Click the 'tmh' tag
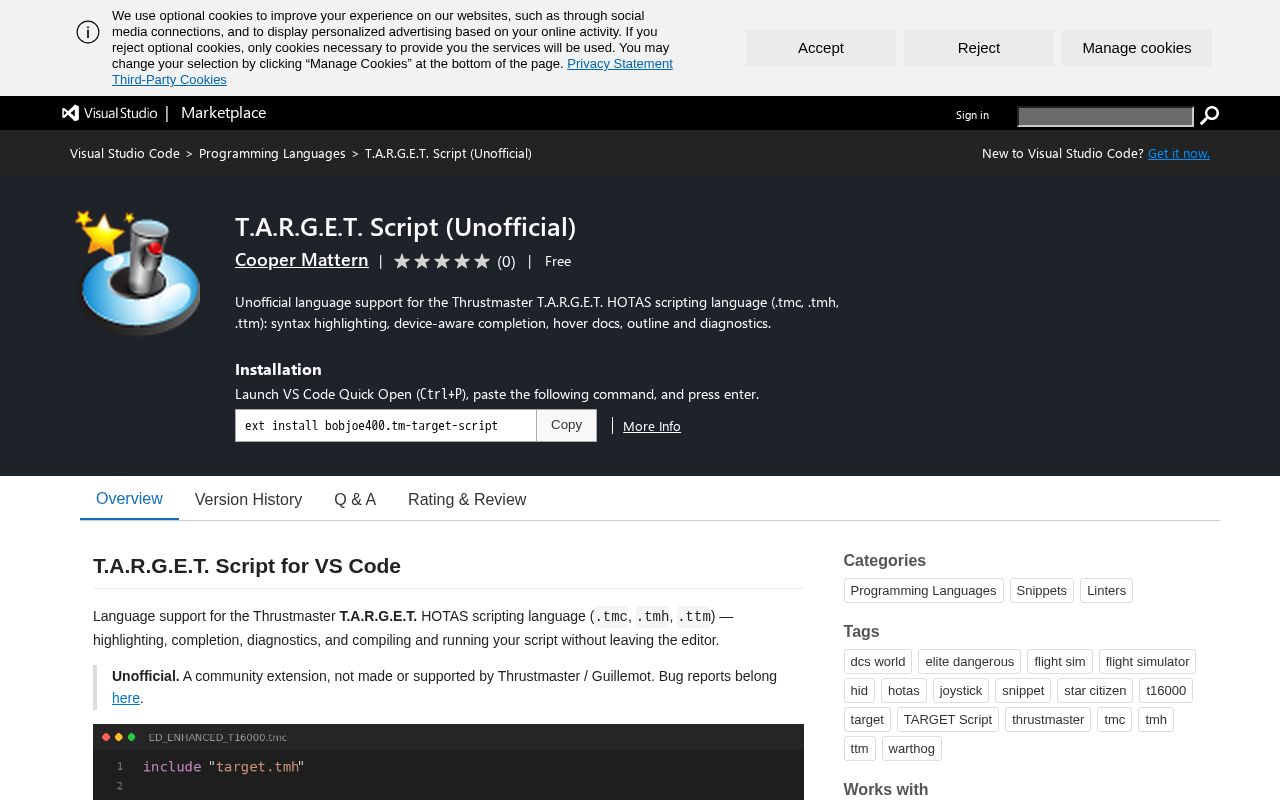The image size is (1280, 800). (x=1156, y=720)
